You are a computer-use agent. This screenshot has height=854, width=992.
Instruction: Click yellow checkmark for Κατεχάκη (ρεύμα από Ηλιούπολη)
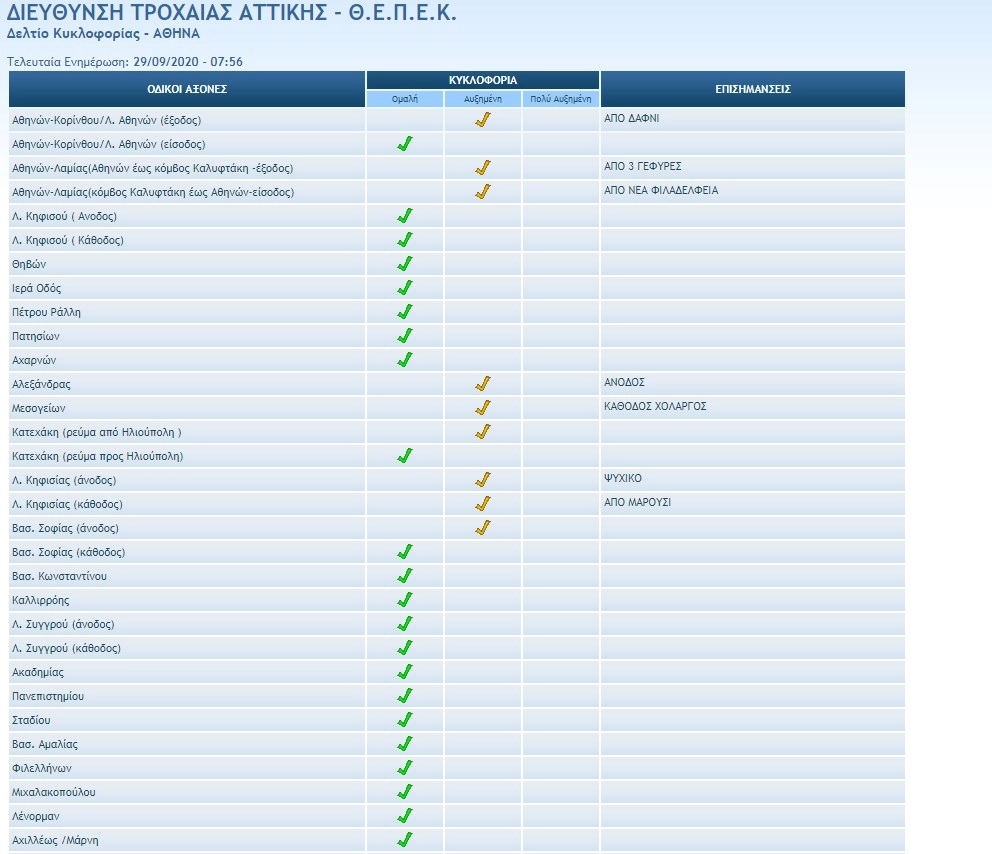point(483,432)
